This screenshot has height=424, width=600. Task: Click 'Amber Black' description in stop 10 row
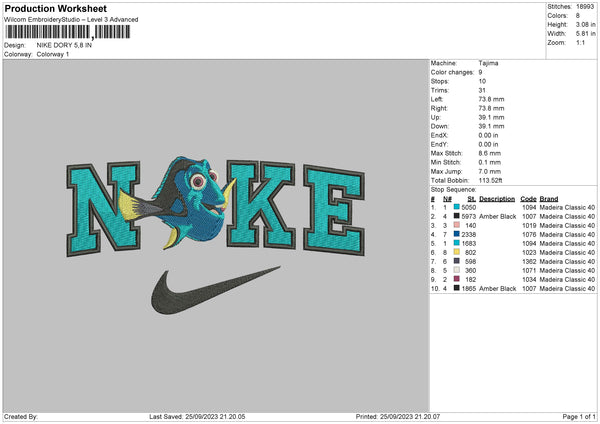(497, 289)
